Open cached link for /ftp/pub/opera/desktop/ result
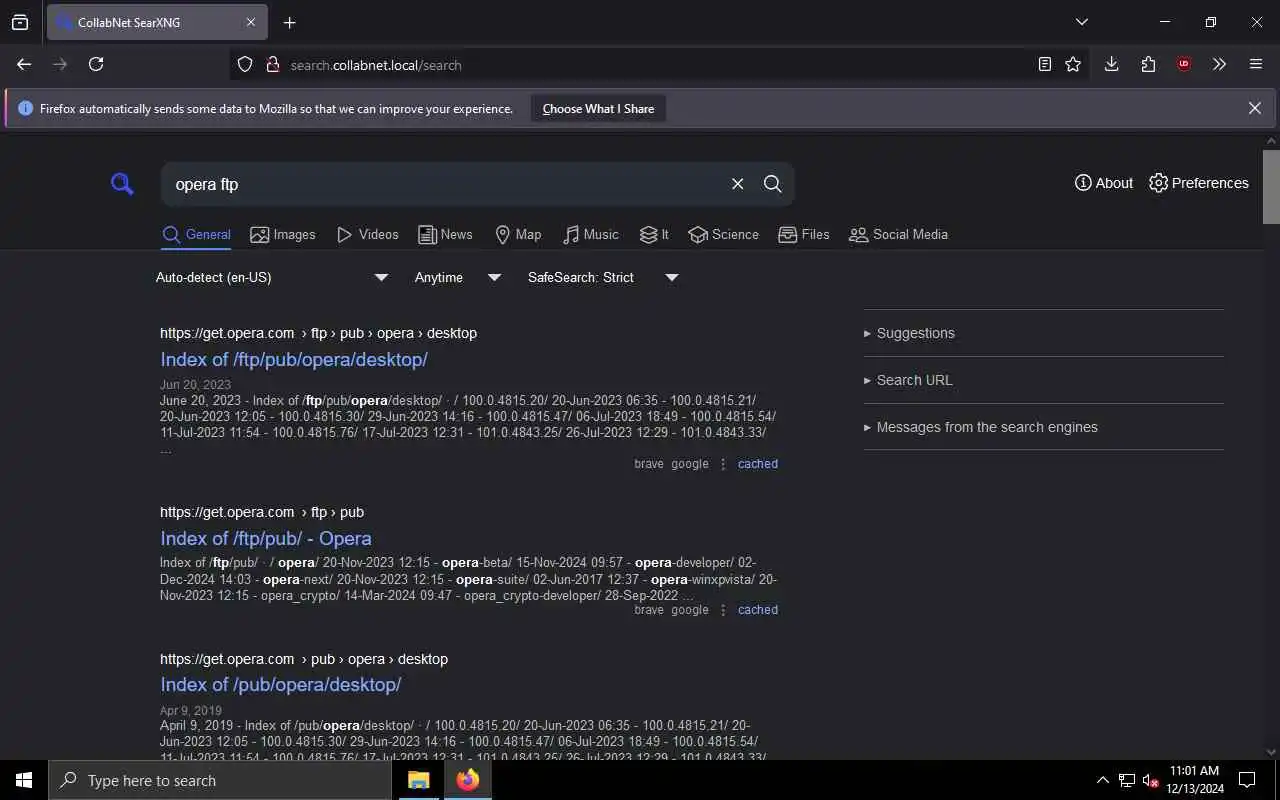 (x=758, y=464)
